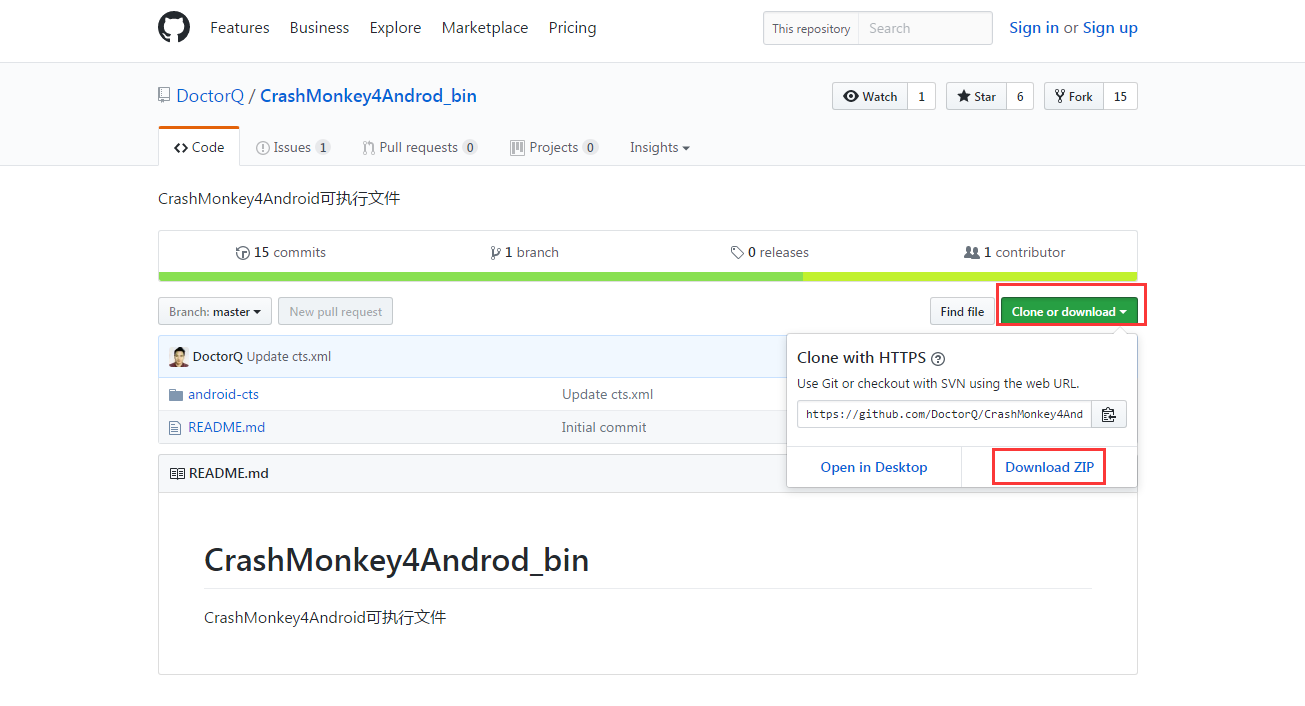View the 0 releases page
Viewport: 1305px width, 706px height.
pos(770,252)
